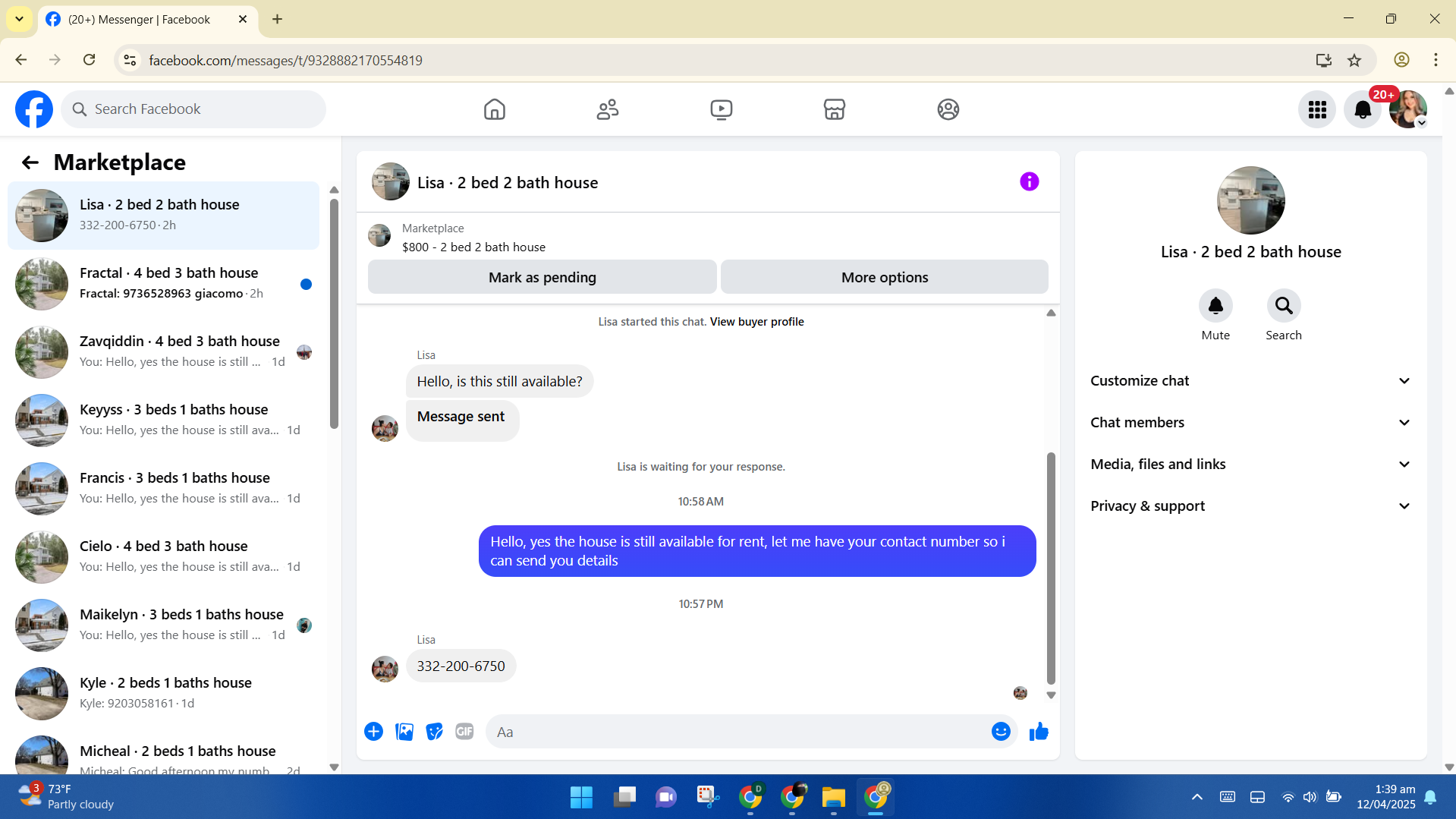This screenshot has width=1456, height=819.
Task: Expand Media, files and links section
Action: tap(1250, 465)
